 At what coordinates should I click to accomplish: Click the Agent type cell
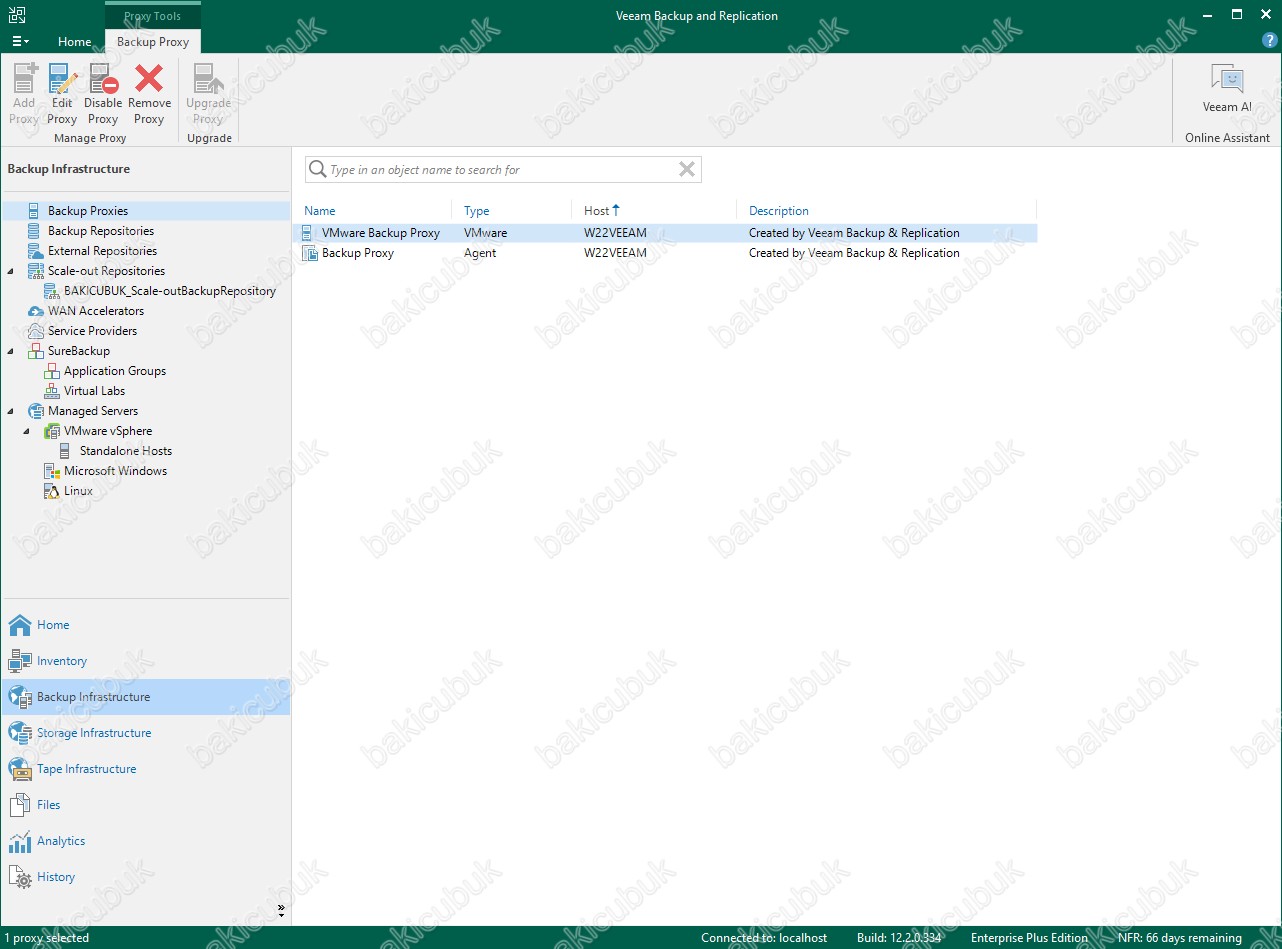[x=480, y=253]
